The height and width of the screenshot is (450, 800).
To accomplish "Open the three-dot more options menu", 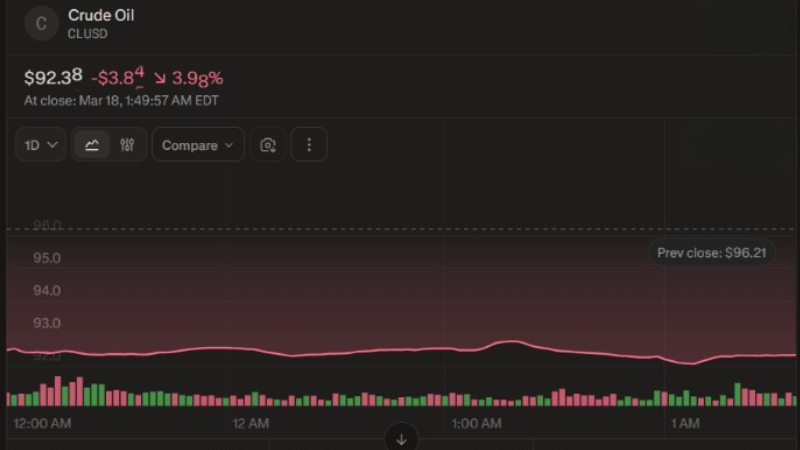I will 309,145.
